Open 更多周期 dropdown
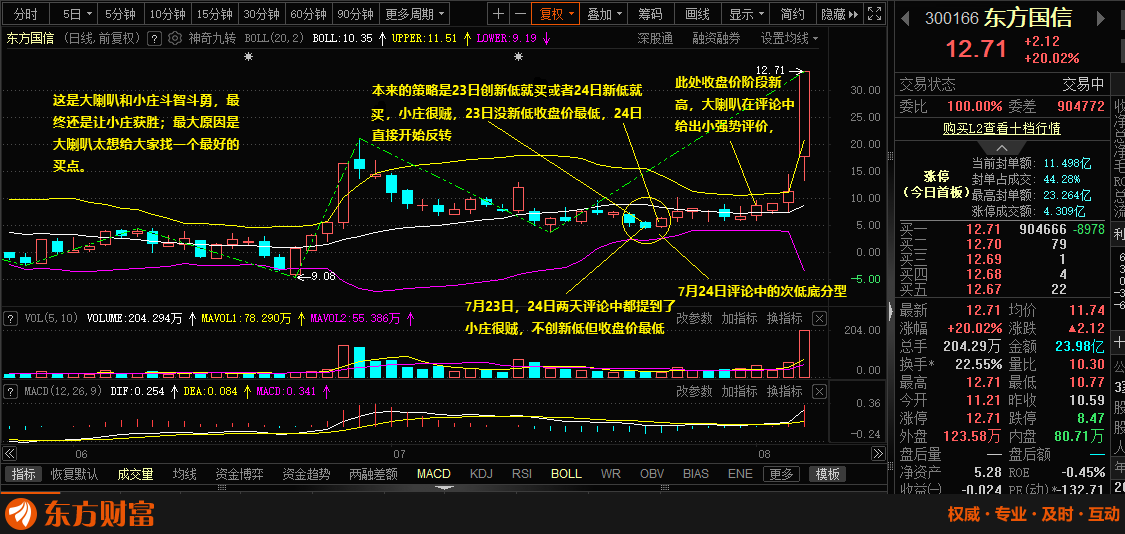The image size is (1125, 534). [x=414, y=13]
